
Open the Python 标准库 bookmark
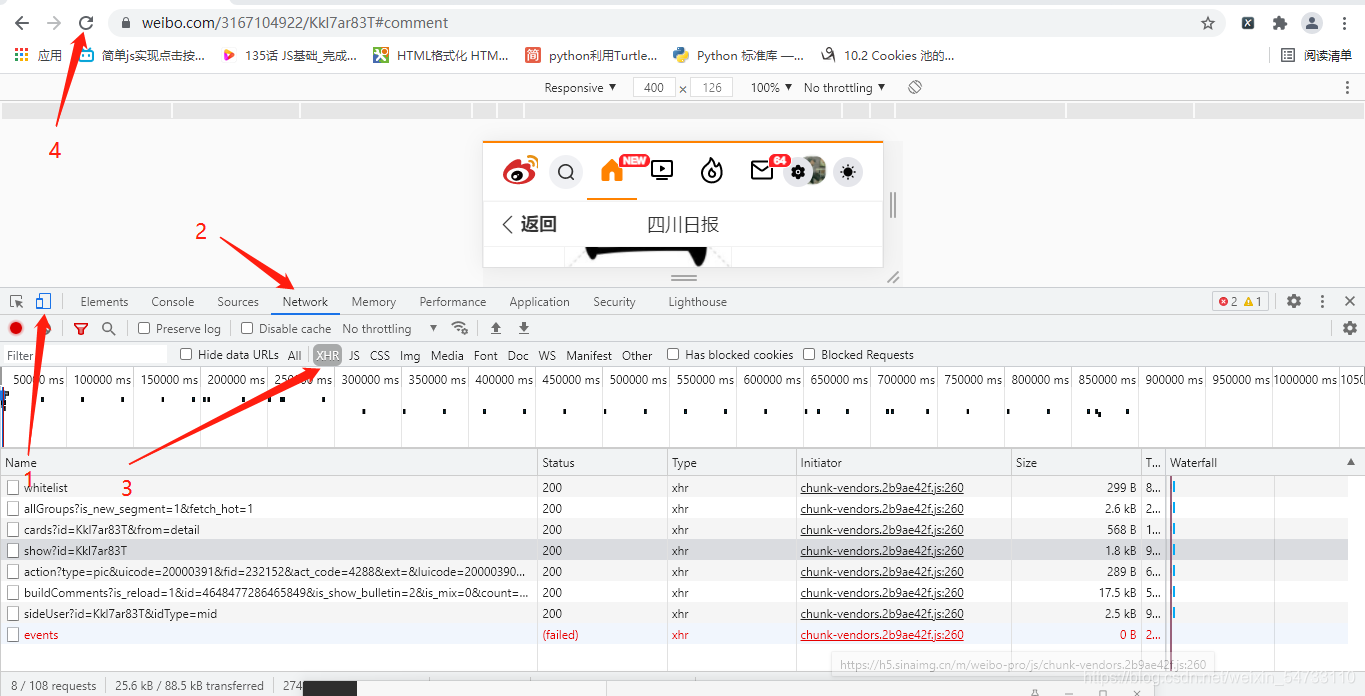click(739, 55)
